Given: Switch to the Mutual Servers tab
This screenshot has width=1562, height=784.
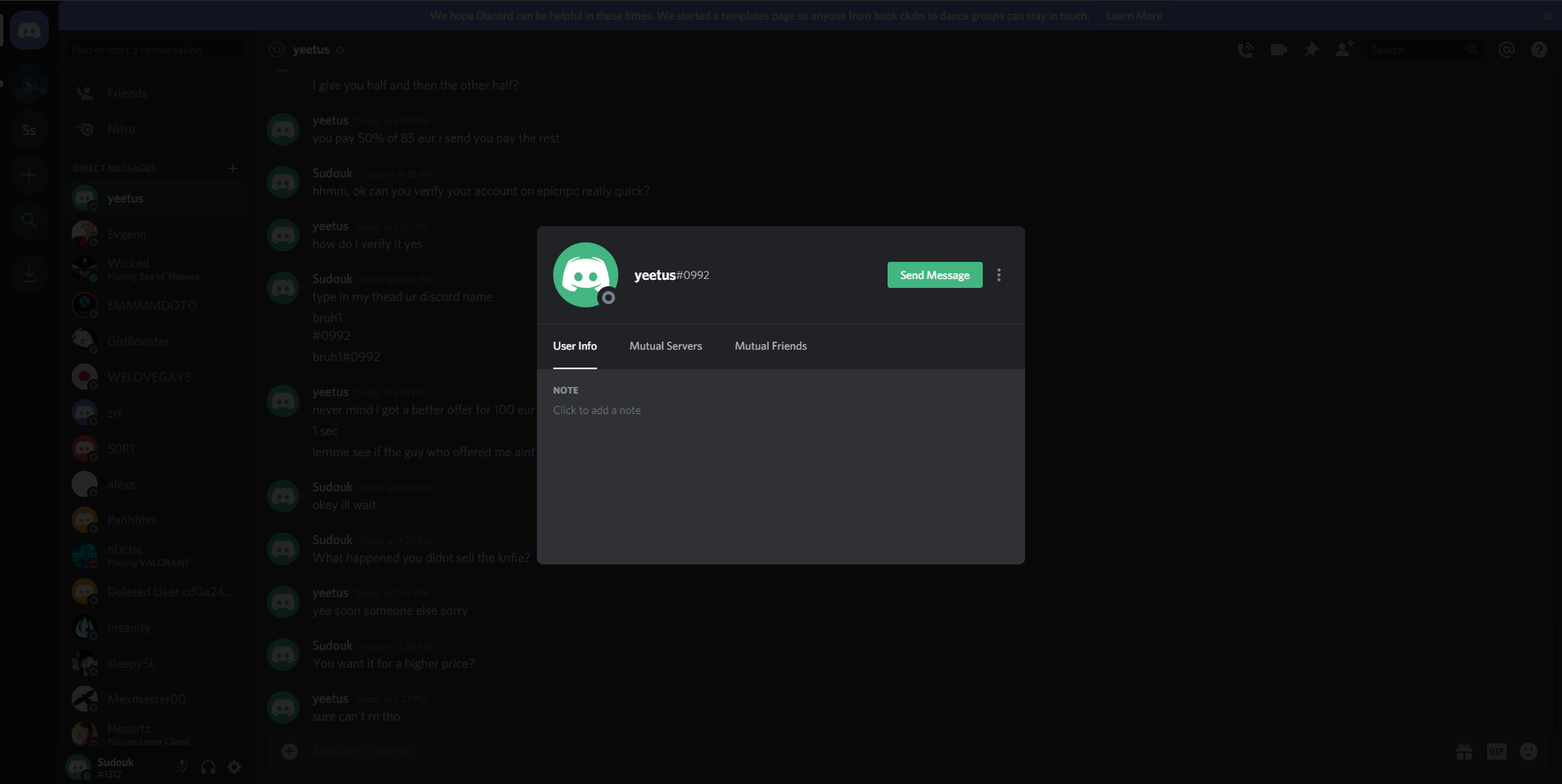Looking at the screenshot, I should [x=665, y=346].
